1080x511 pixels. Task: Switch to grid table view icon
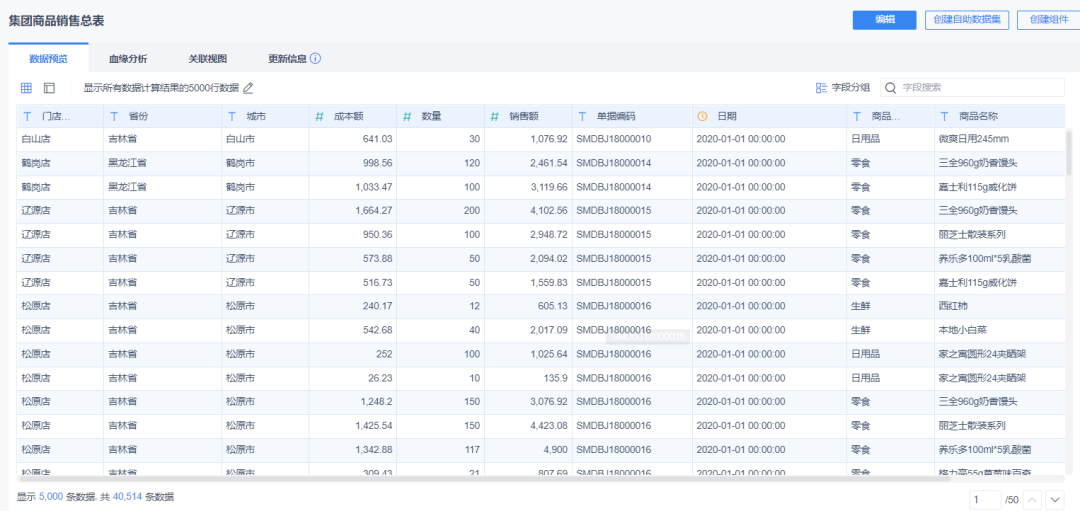tap(26, 88)
